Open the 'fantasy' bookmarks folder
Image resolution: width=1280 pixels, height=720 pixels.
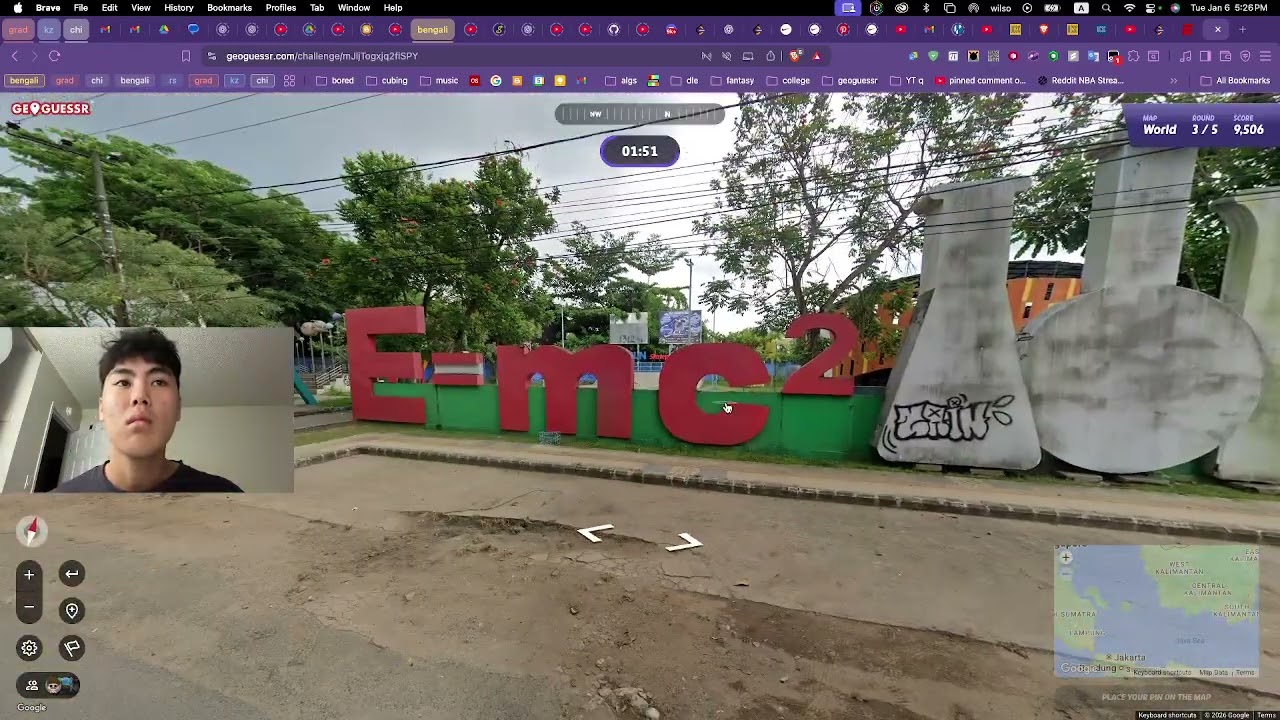tap(732, 80)
